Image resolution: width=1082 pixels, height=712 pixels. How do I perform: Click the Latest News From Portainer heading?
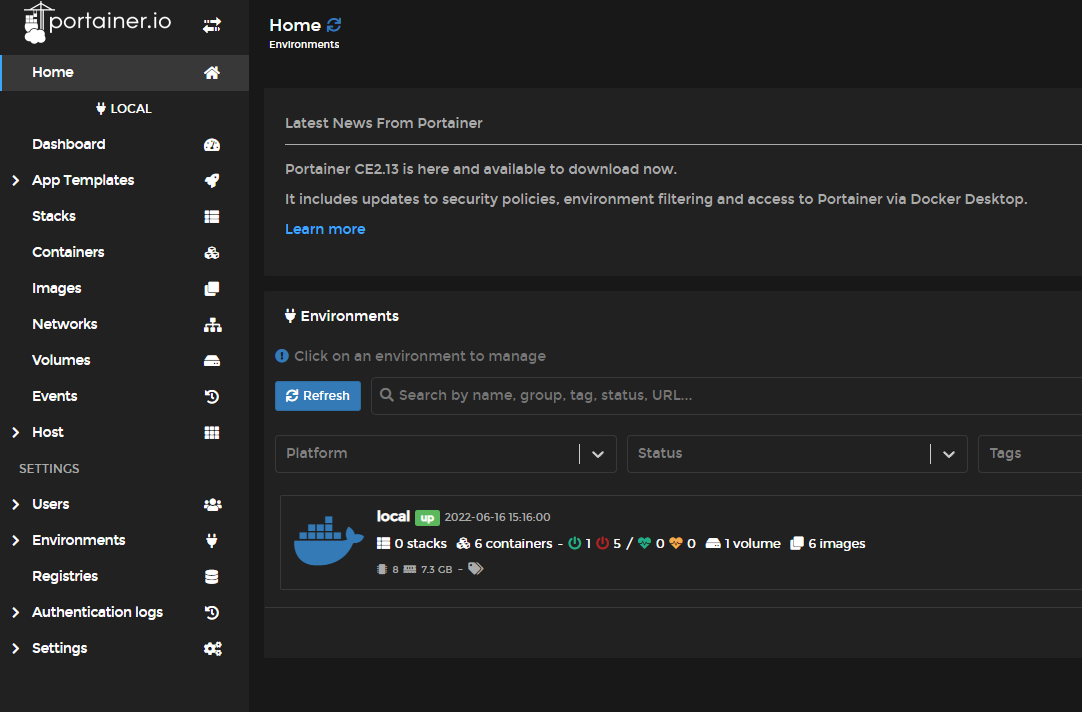[384, 123]
